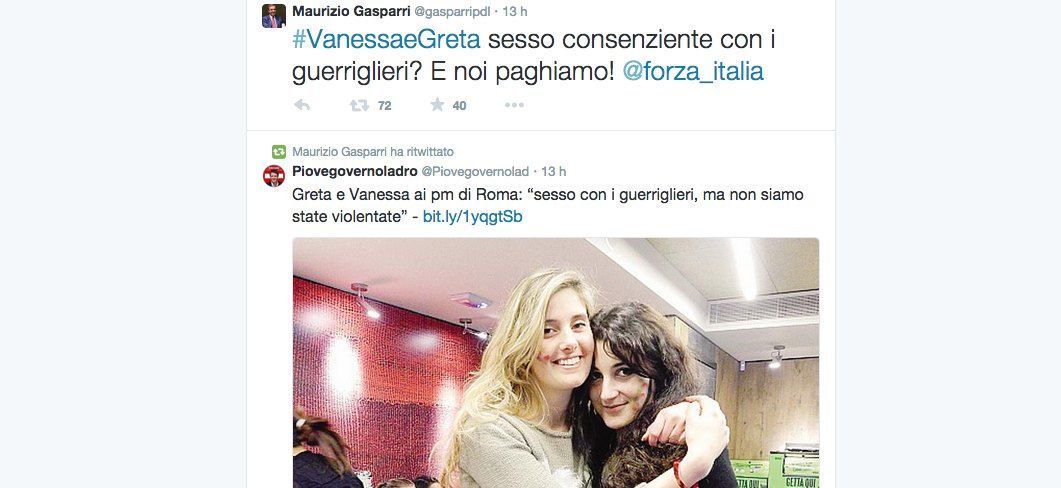View the 72 retweets count

click(384, 106)
